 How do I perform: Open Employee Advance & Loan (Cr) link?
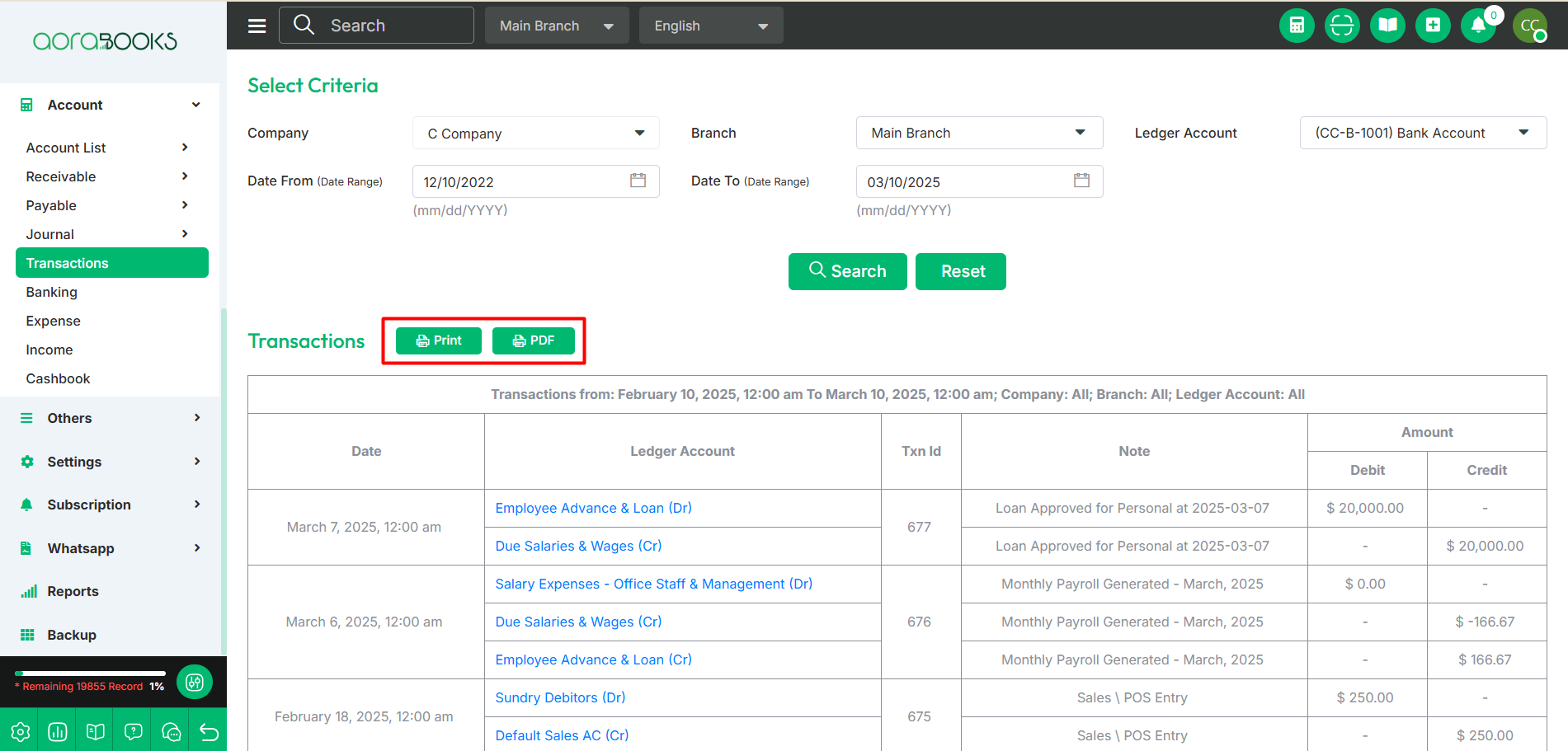click(593, 659)
